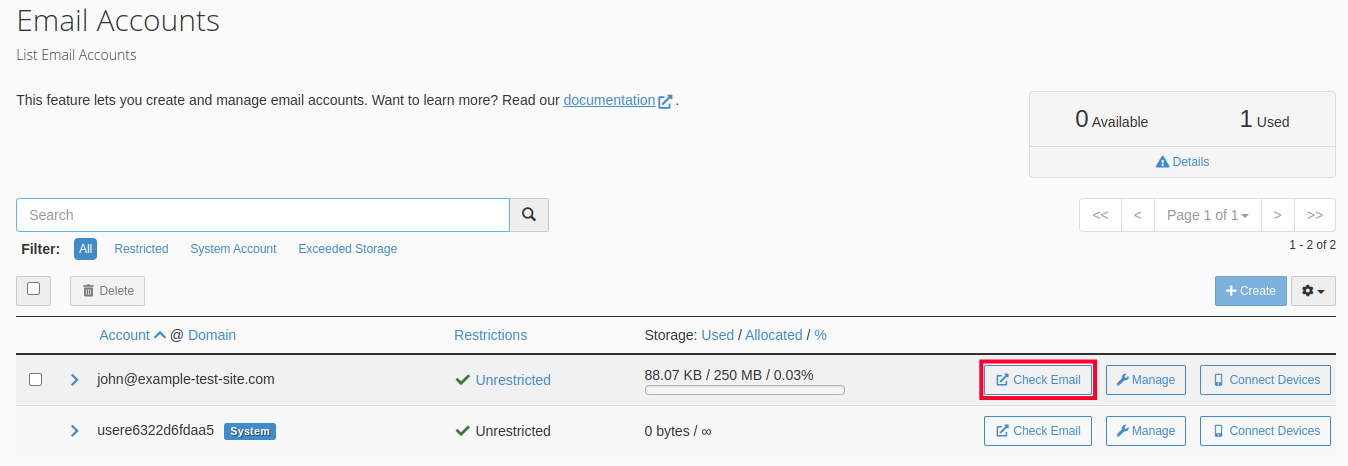Filter by System Account
1348x466 pixels.
(233, 249)
